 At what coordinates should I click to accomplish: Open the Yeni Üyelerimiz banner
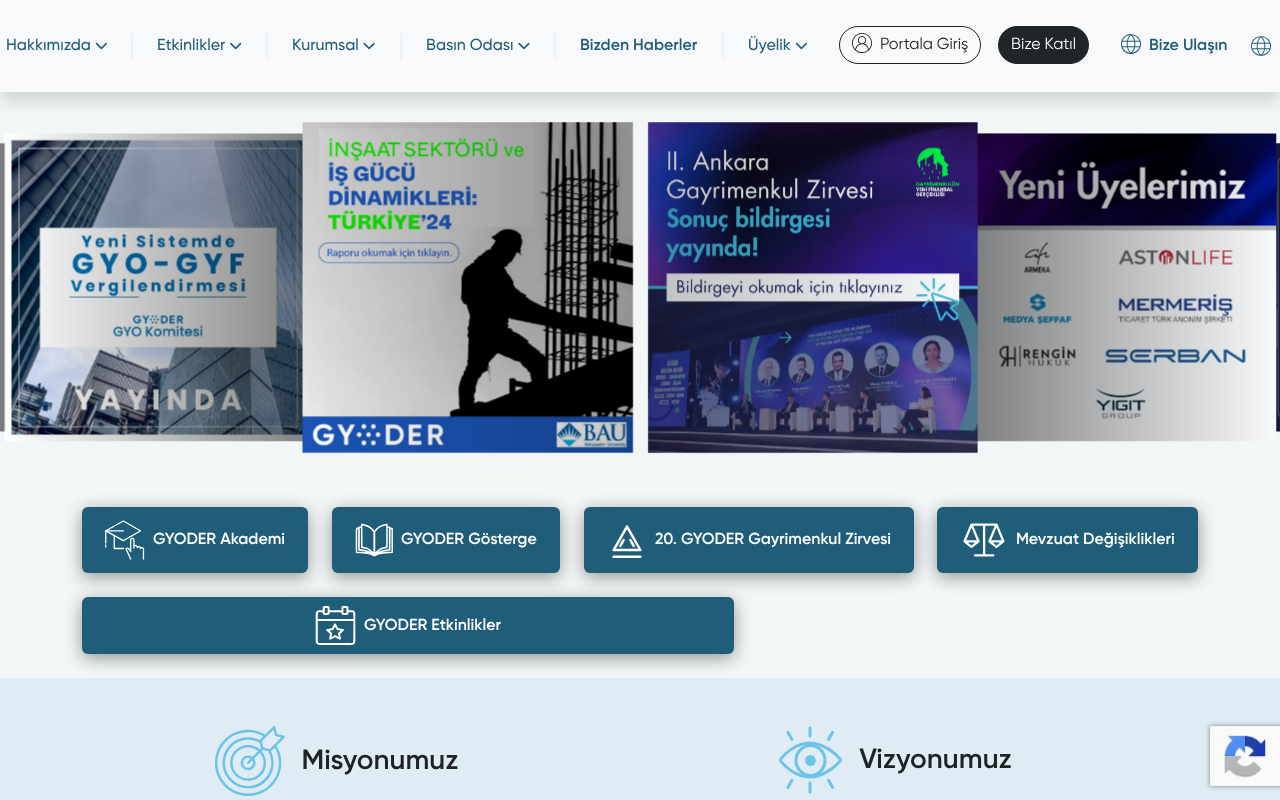pos(1127,288)
